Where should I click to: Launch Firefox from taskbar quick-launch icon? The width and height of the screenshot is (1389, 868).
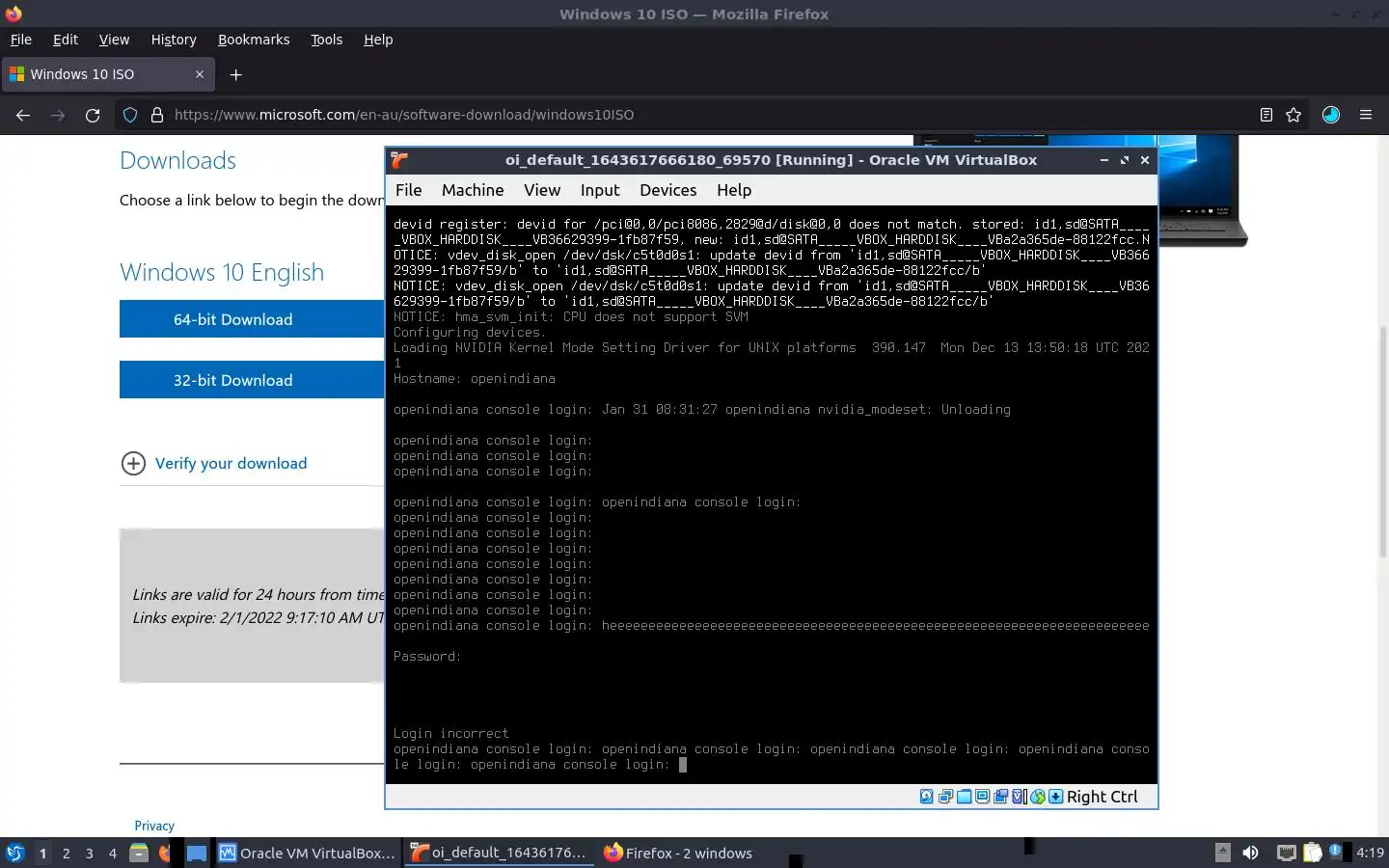[x=165, y=853]
